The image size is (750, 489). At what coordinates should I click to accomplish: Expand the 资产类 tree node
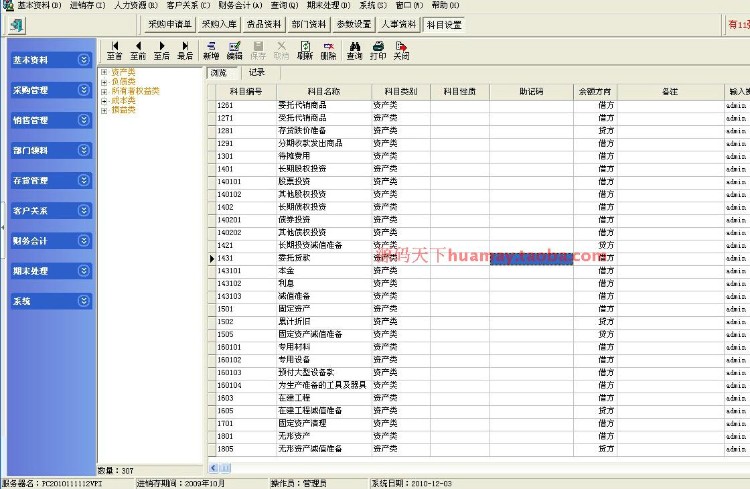[104, 72]
